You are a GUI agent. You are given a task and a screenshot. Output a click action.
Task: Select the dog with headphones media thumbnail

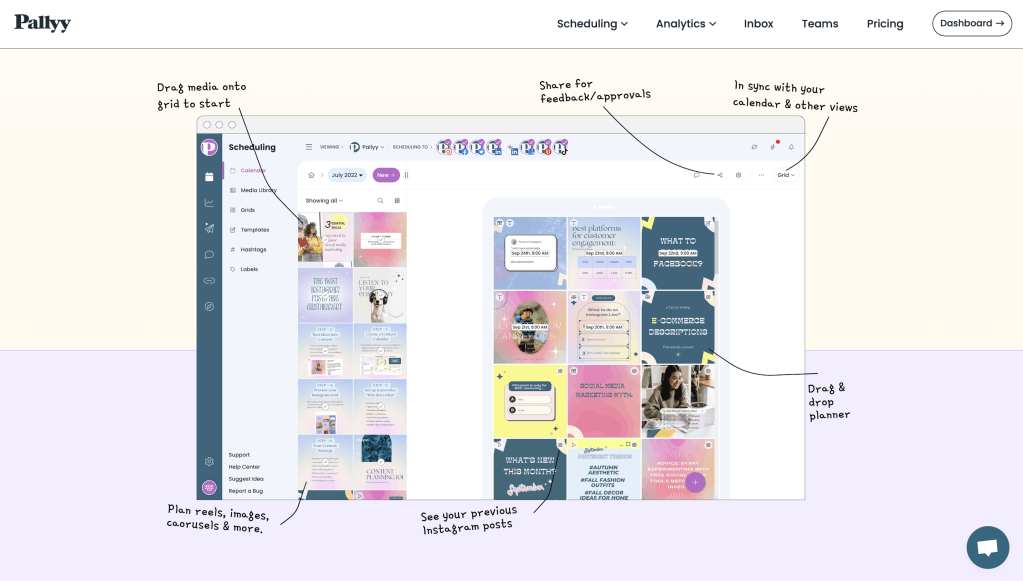(379, 296)
